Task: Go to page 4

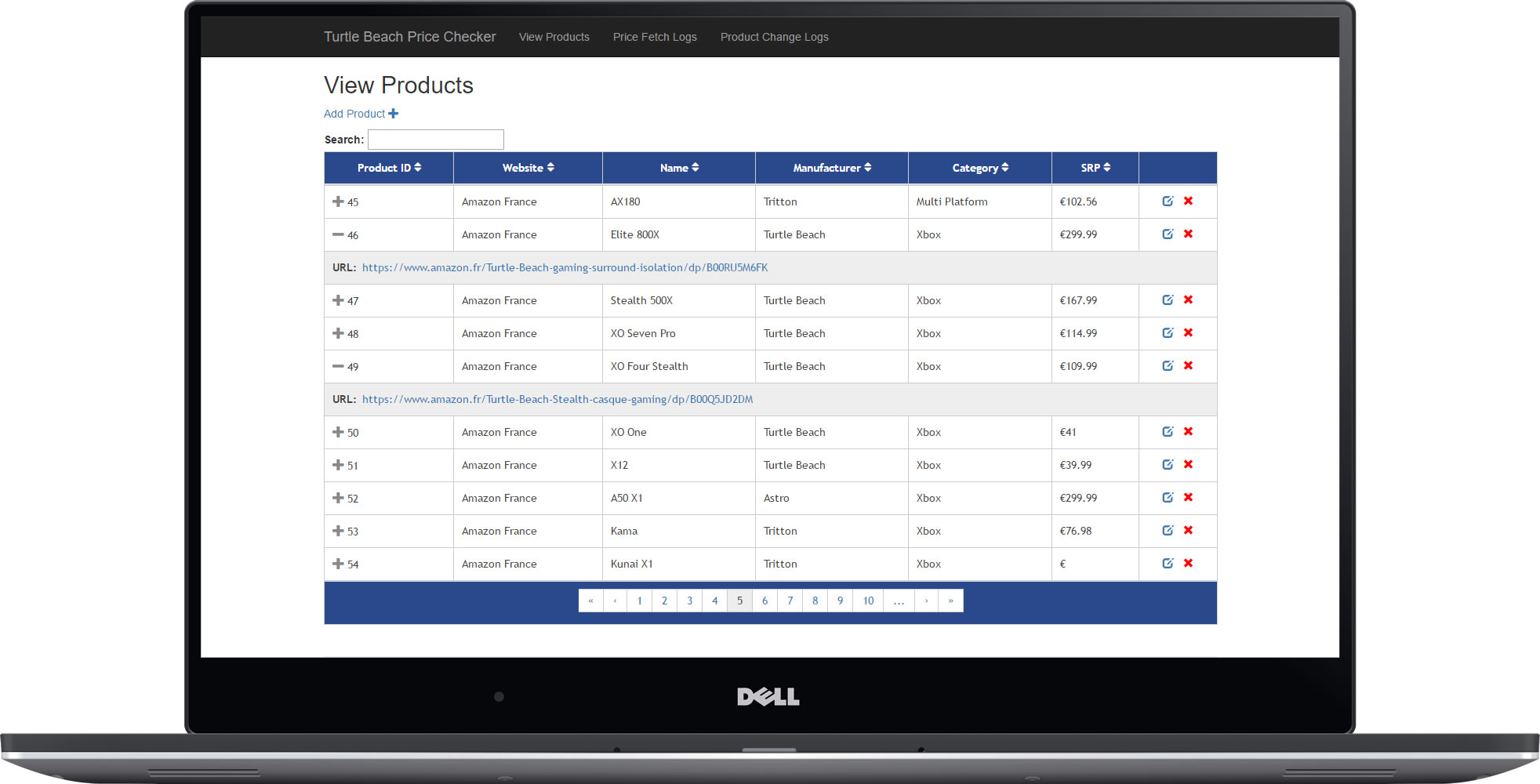Action: pos(714,601)
